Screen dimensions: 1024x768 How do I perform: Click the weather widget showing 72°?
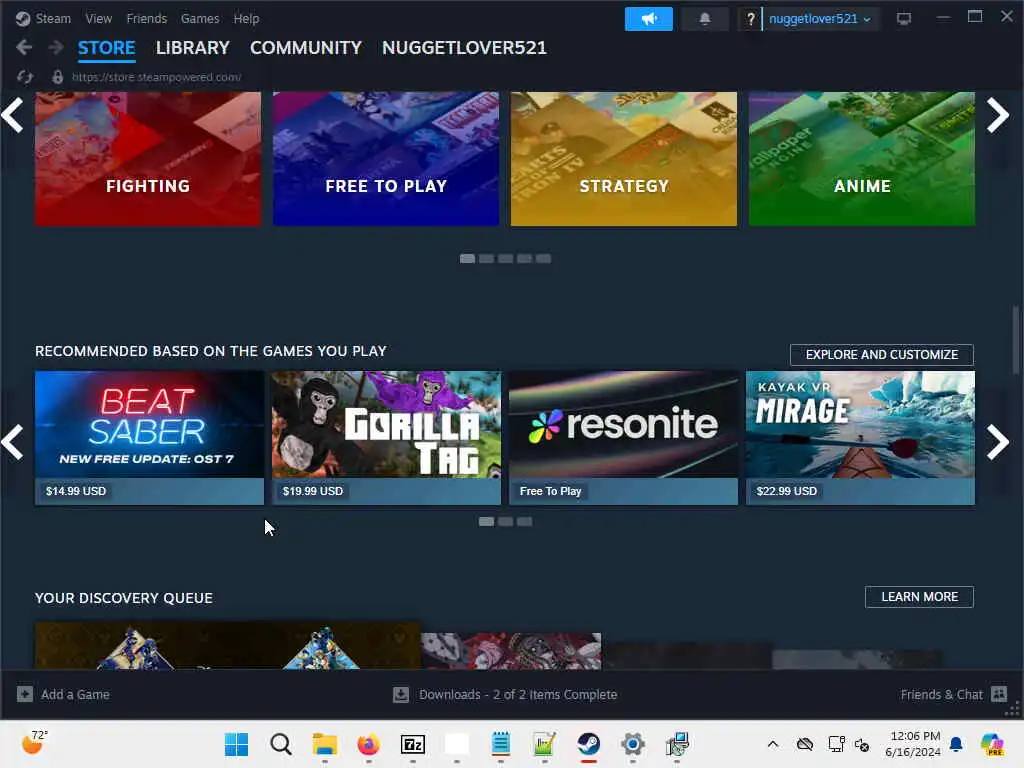pos(34,743)
